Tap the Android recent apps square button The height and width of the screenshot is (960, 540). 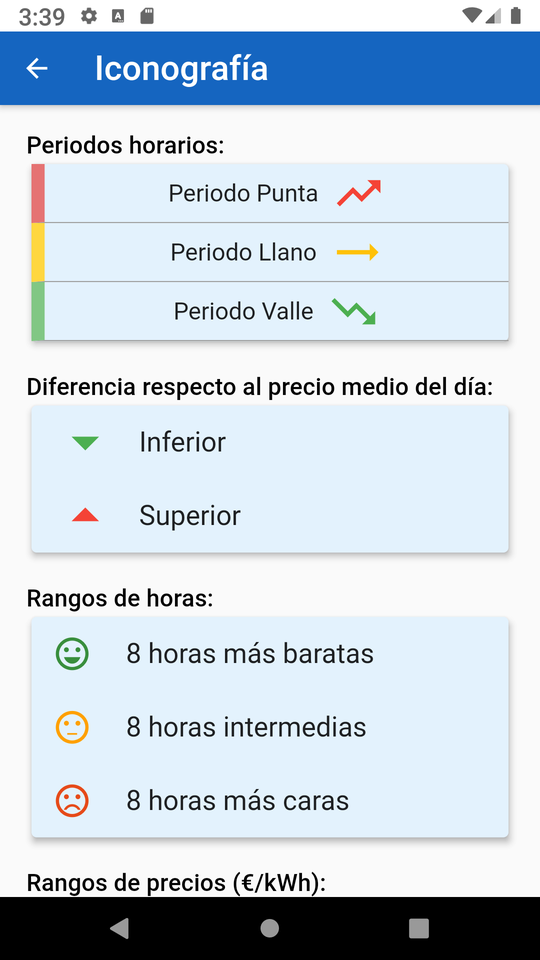[419, 928]
